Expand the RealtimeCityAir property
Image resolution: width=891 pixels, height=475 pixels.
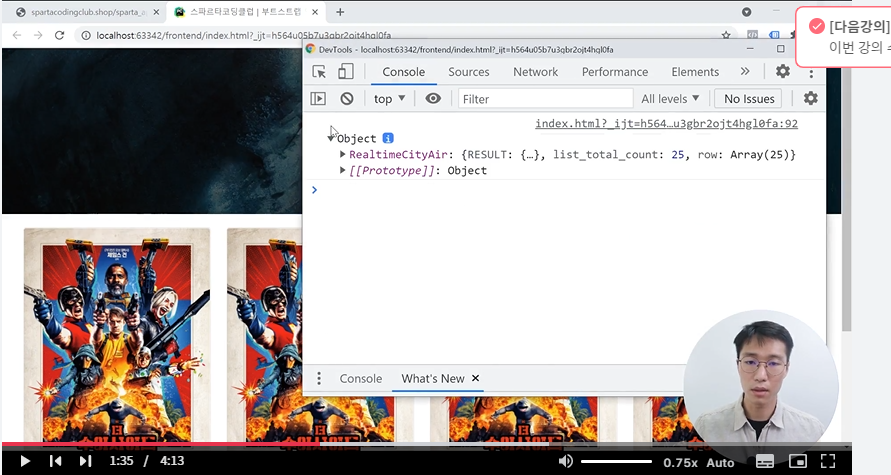tap(342, 154)
